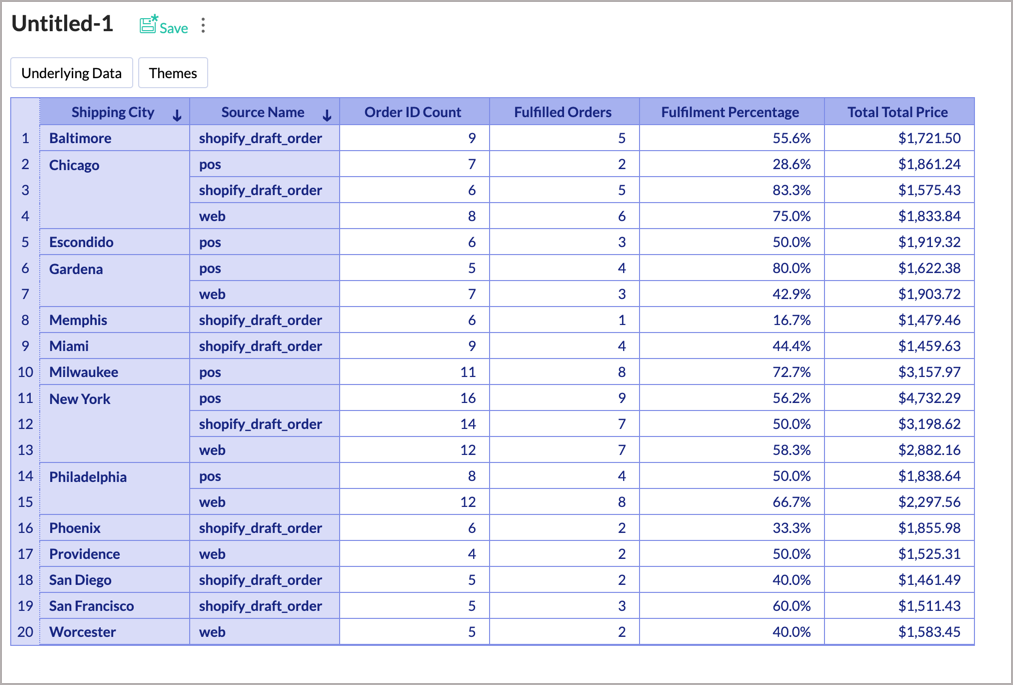1013x685 pixels.
Task: Click the Milwaukee city cell
Action: click(x=83, y=372)
